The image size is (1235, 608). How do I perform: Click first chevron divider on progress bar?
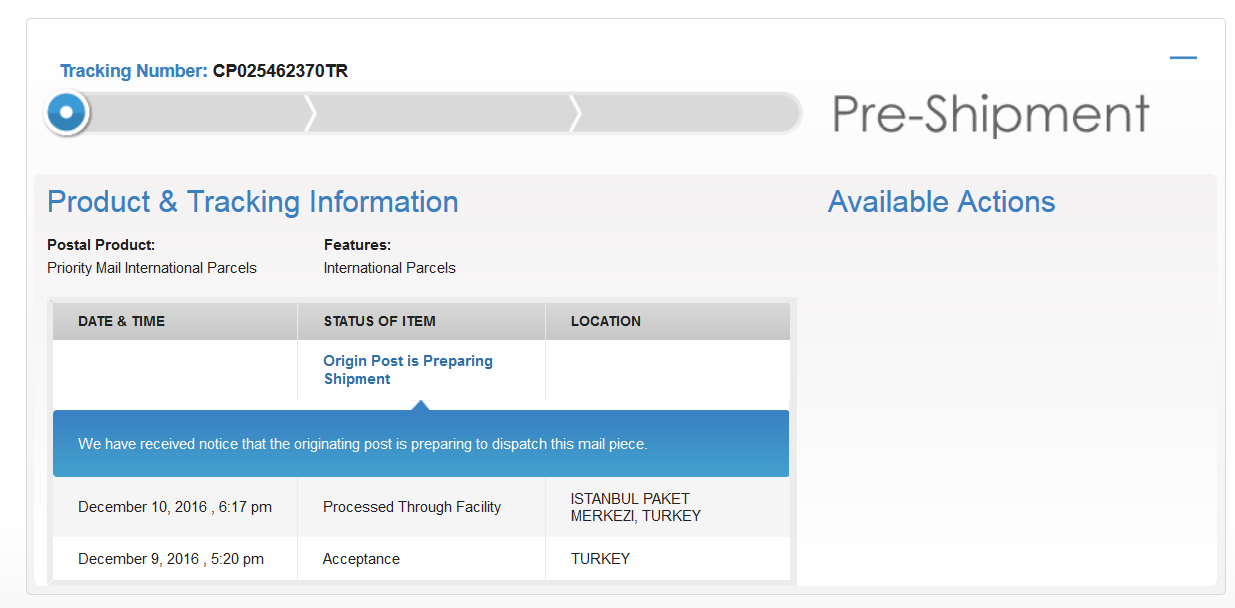pos(310,113)
